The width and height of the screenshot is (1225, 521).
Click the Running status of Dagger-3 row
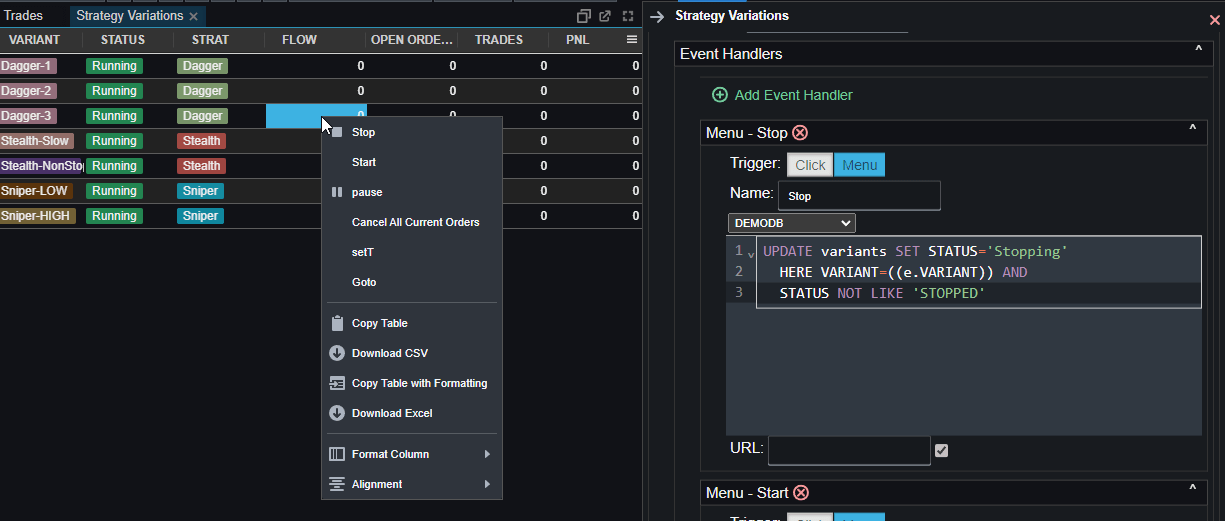[x=114, y=116]
